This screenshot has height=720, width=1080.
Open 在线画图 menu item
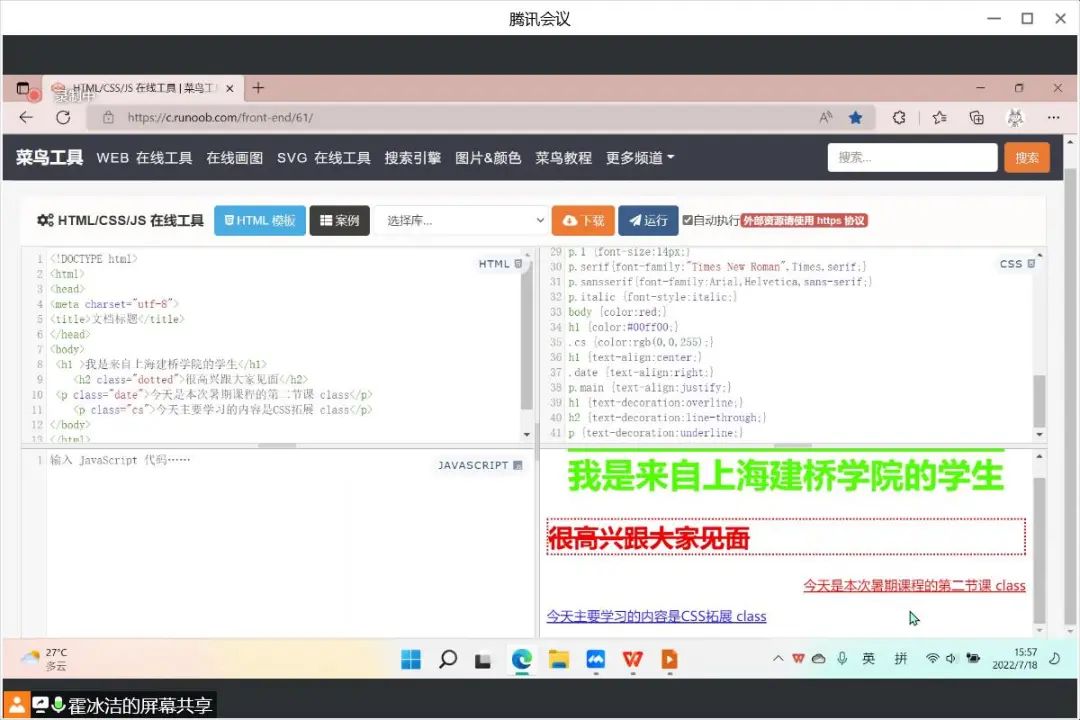pos(234,158)
